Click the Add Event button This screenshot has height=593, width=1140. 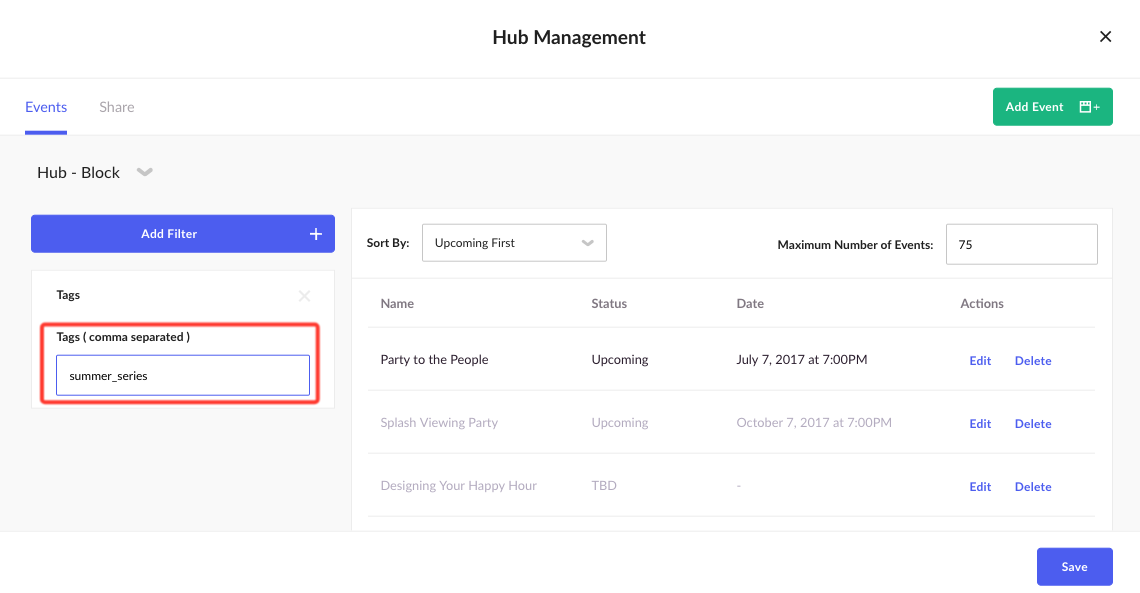[x=1053, y=107]
